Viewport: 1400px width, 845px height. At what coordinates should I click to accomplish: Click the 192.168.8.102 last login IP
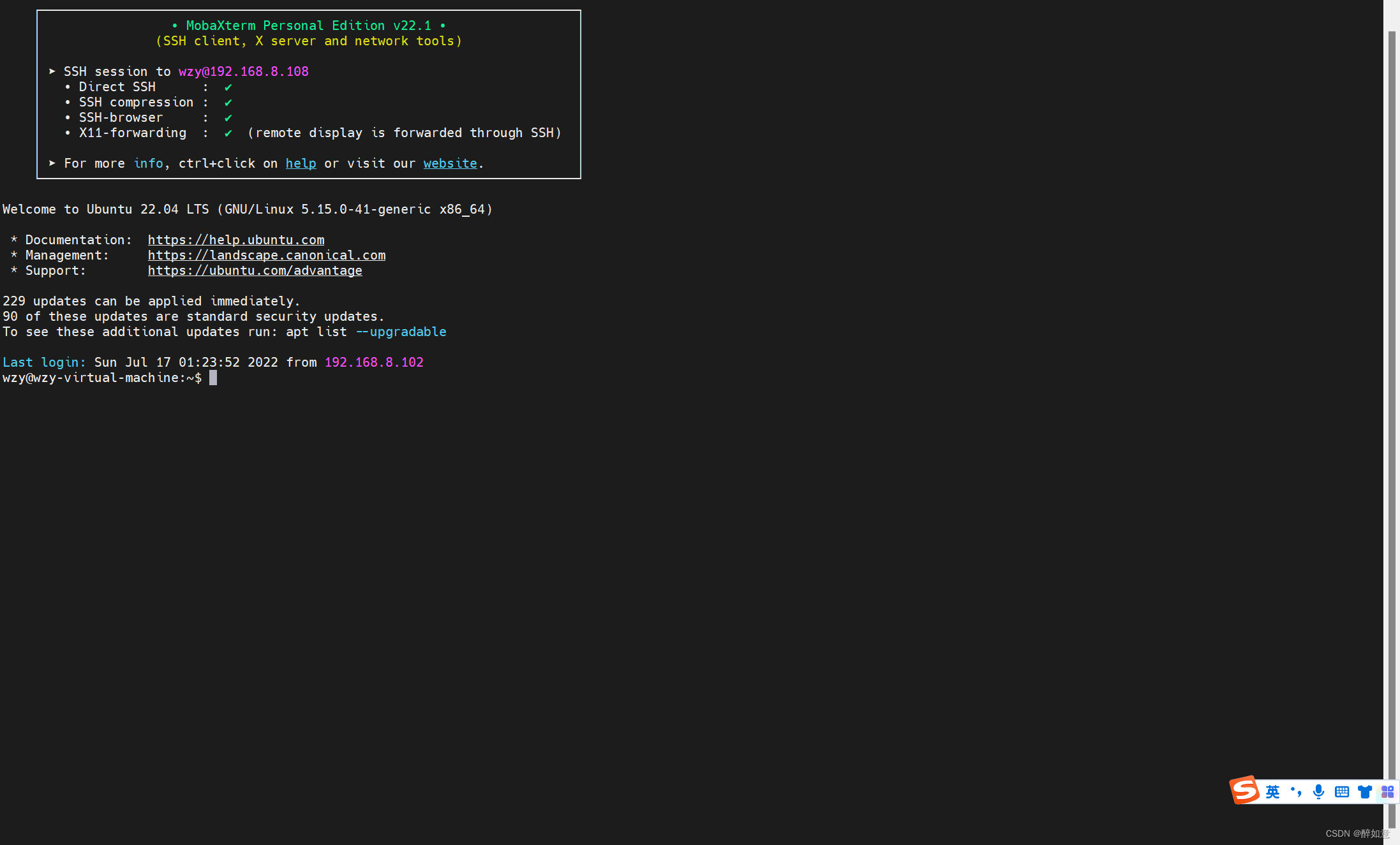pos(374,362)
